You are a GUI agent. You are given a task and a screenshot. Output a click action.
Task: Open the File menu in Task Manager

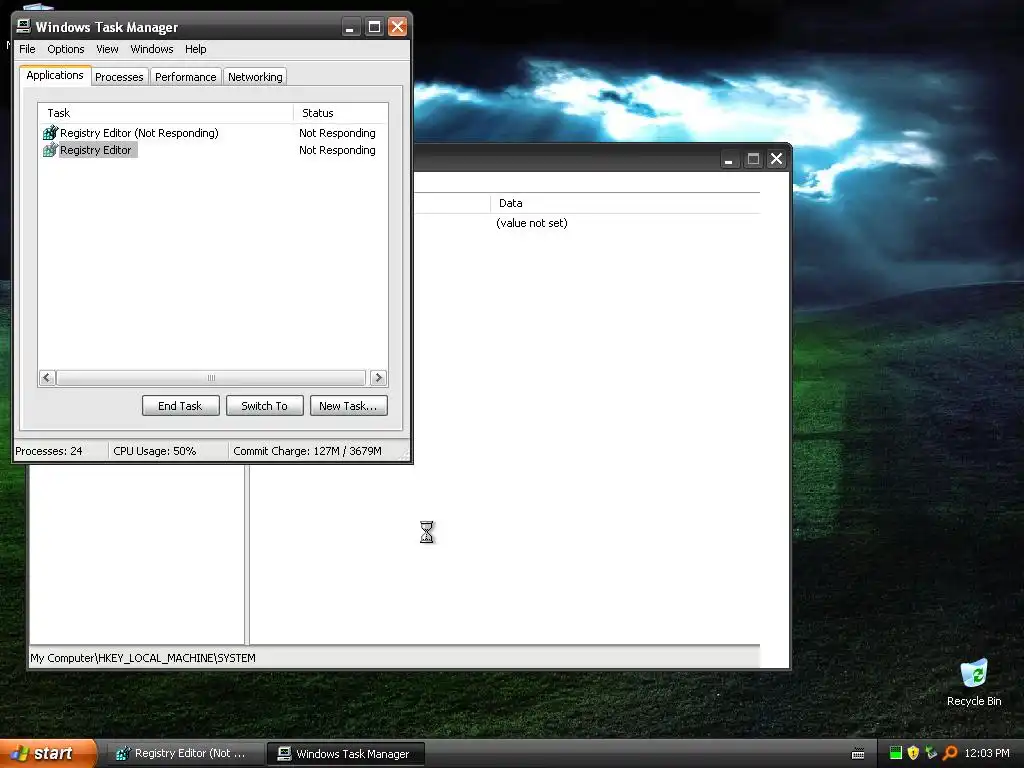(27, 49)
